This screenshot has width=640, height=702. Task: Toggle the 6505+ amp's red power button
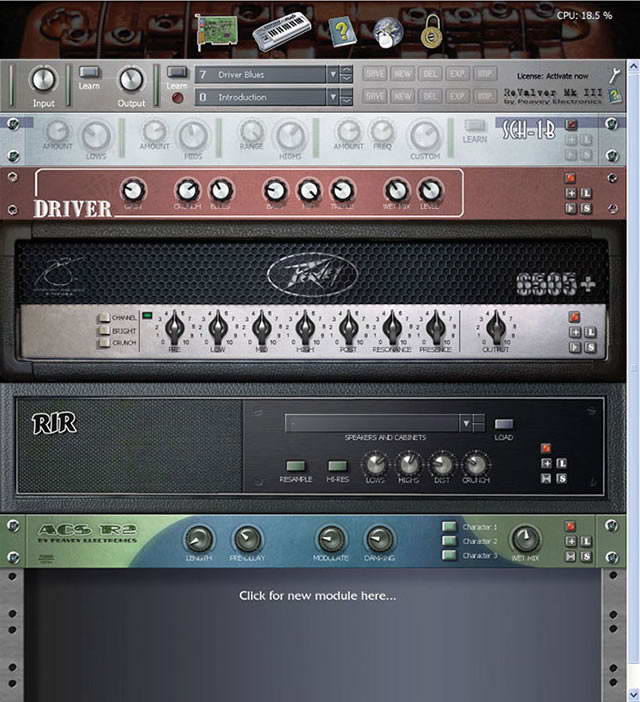(574, 317)
